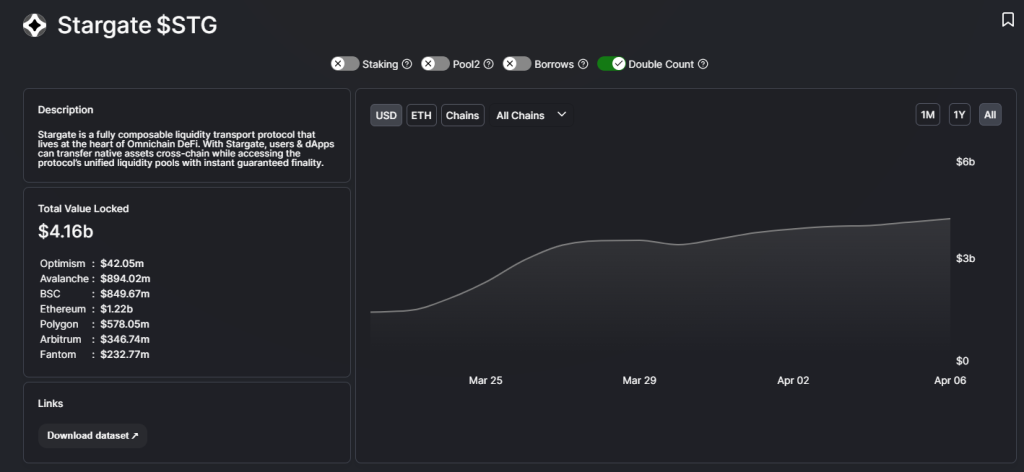
Task: Click the Arbitrum $346.74m row
Action: point(95,339)
